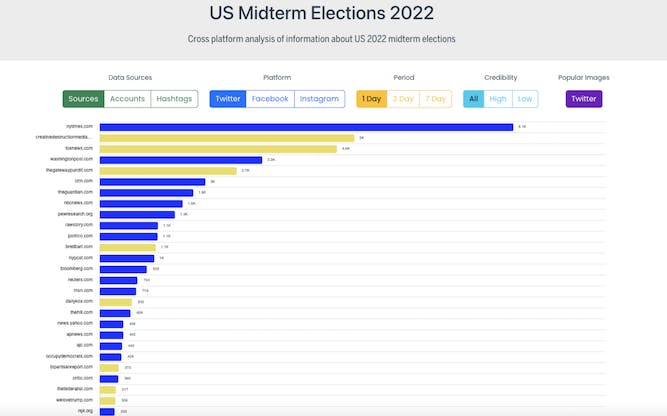Click the thegatewaypundit.com yellow bar
The width and height of the screenshot is (667, 416).
(168, 171)
